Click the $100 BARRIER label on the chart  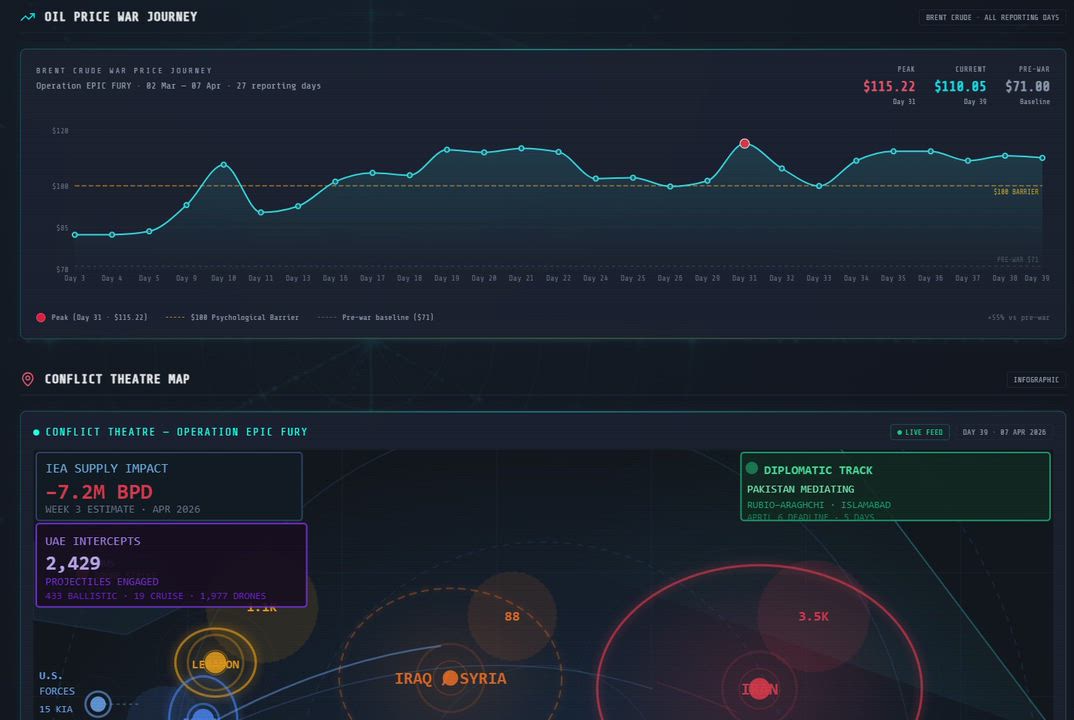coord(1016,192)
